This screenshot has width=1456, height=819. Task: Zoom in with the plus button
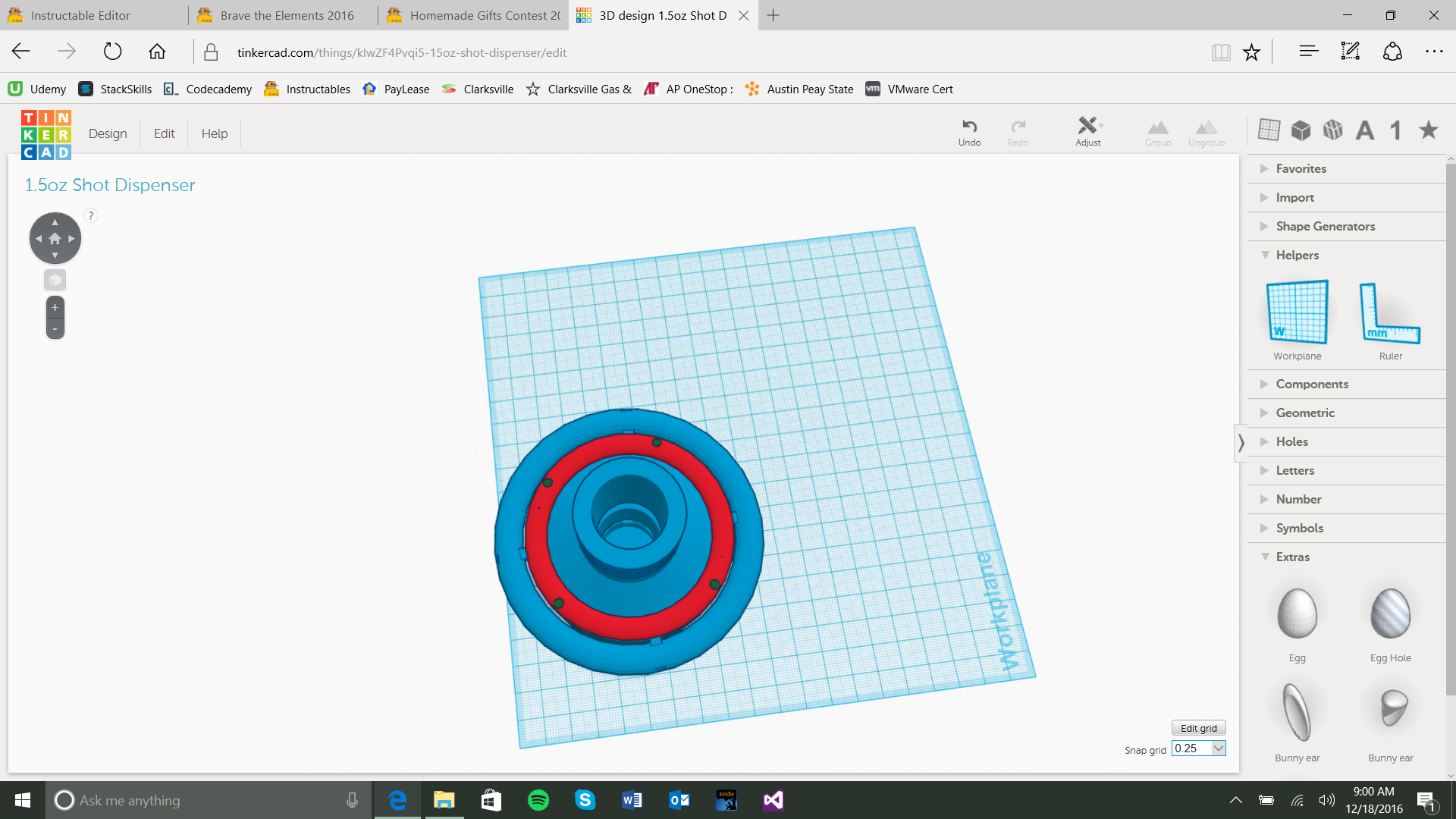(55, 307)
